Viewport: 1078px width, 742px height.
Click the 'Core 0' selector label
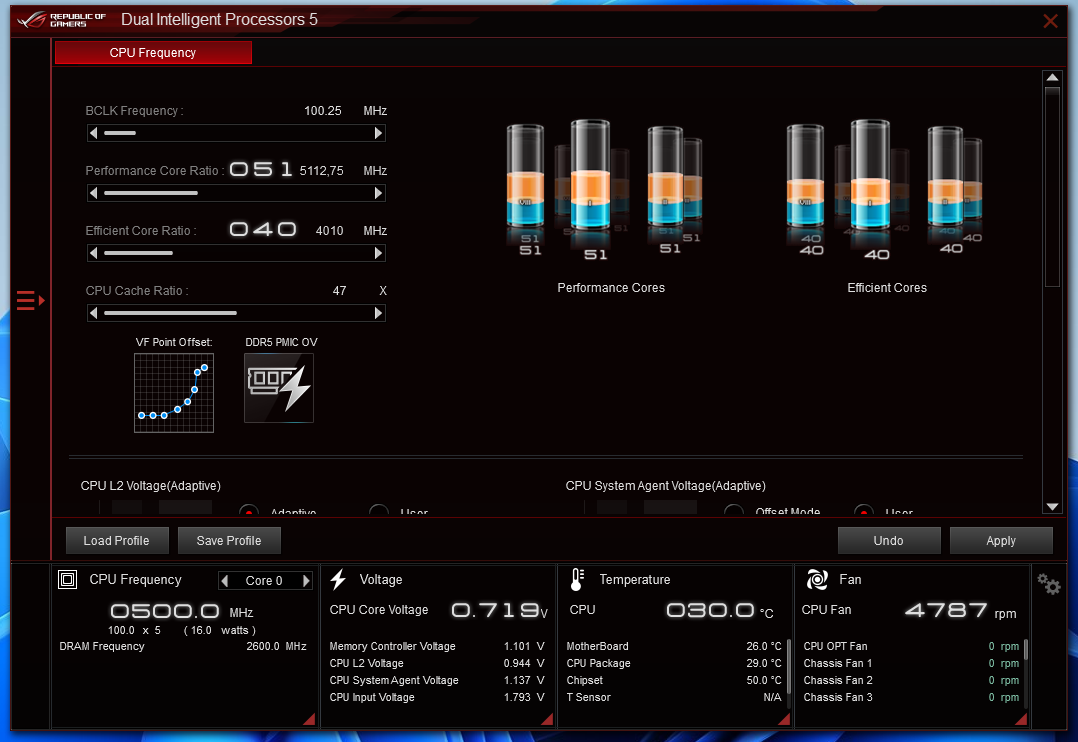264,580
